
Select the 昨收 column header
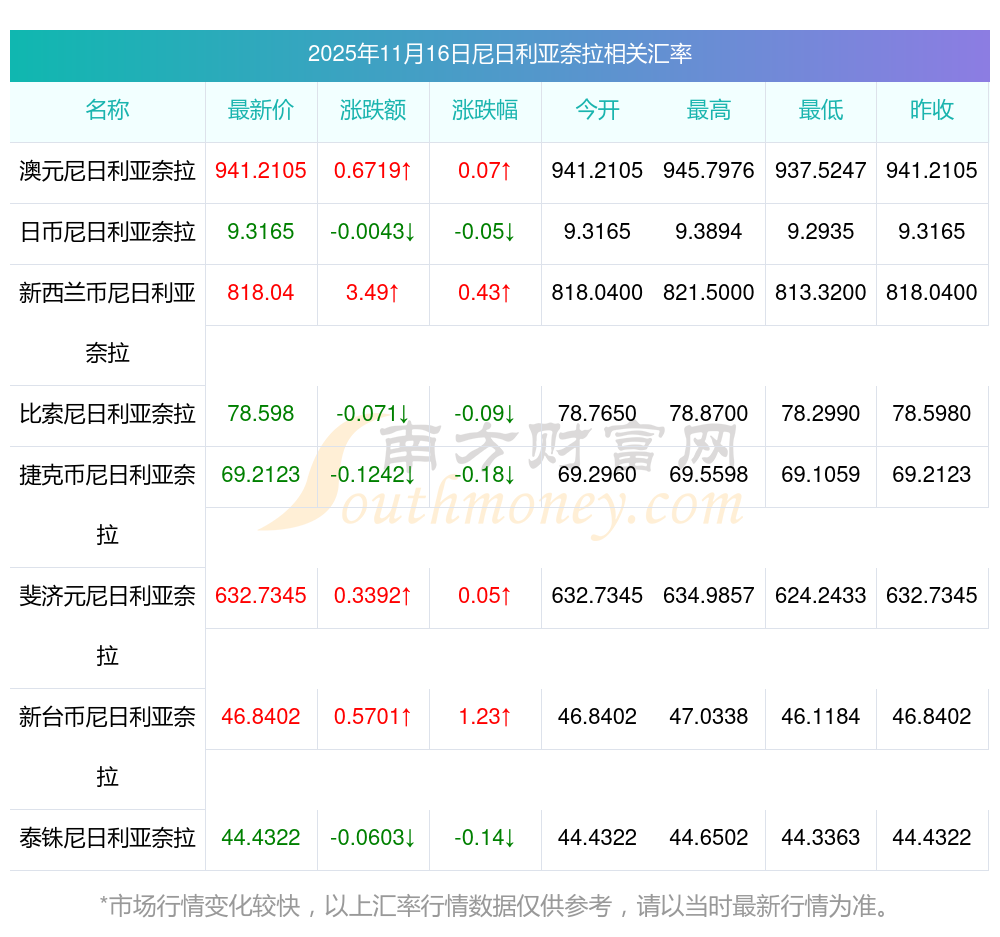tap(932, 110)
